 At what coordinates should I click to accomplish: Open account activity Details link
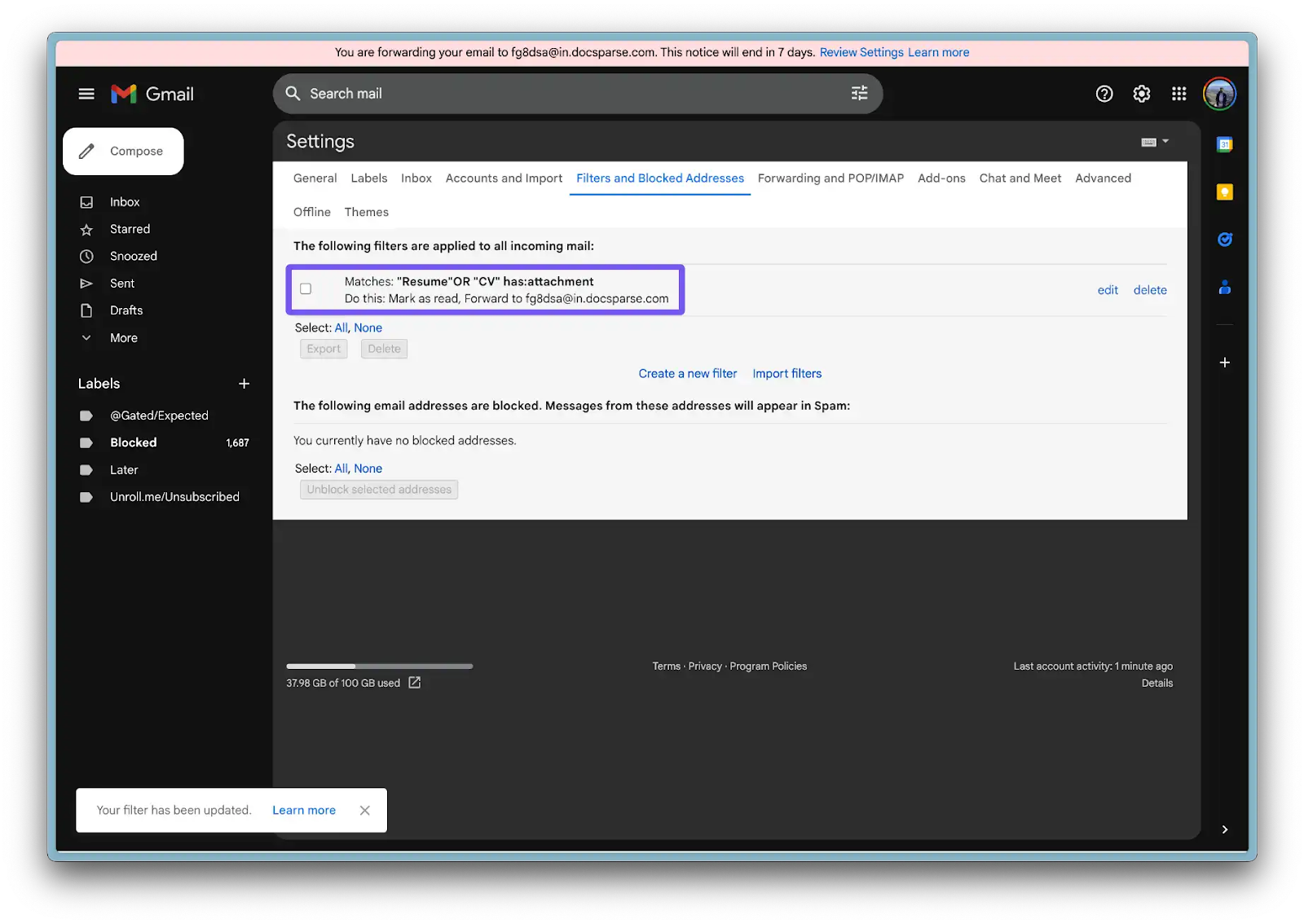(x=1156, y=684)
